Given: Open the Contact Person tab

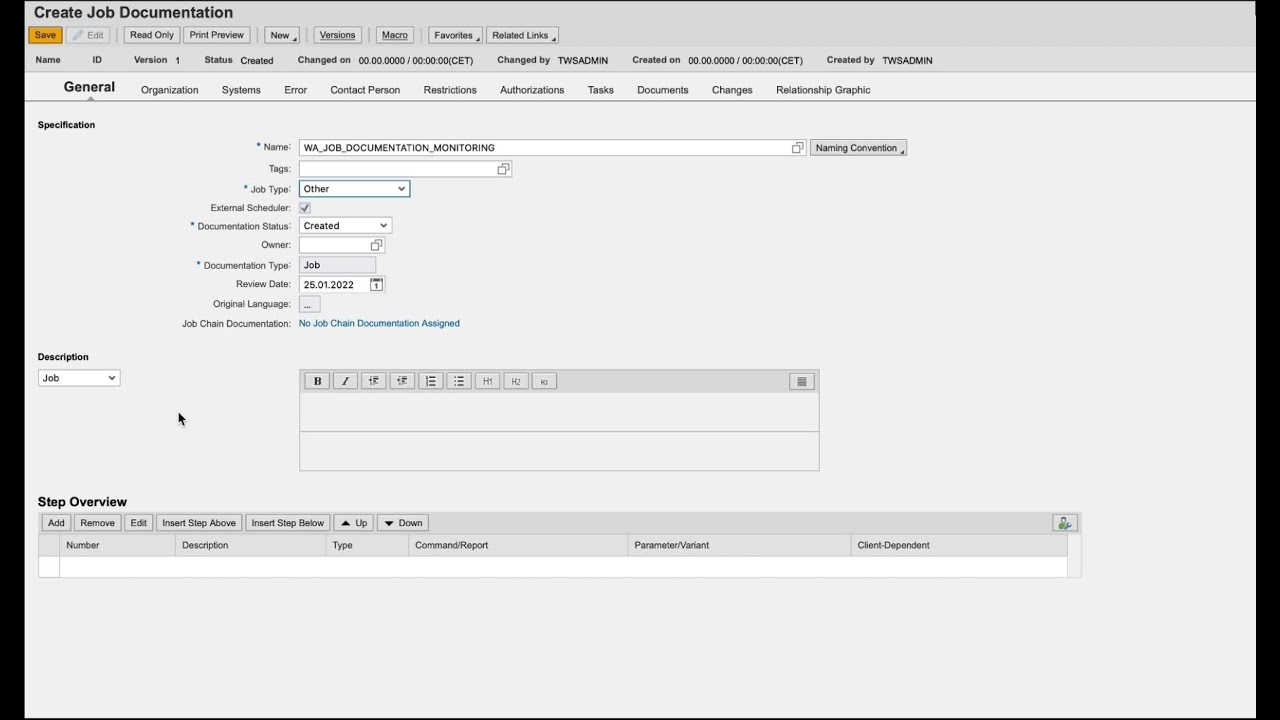Looking at the screenshot, I should (x=365, y=90).
